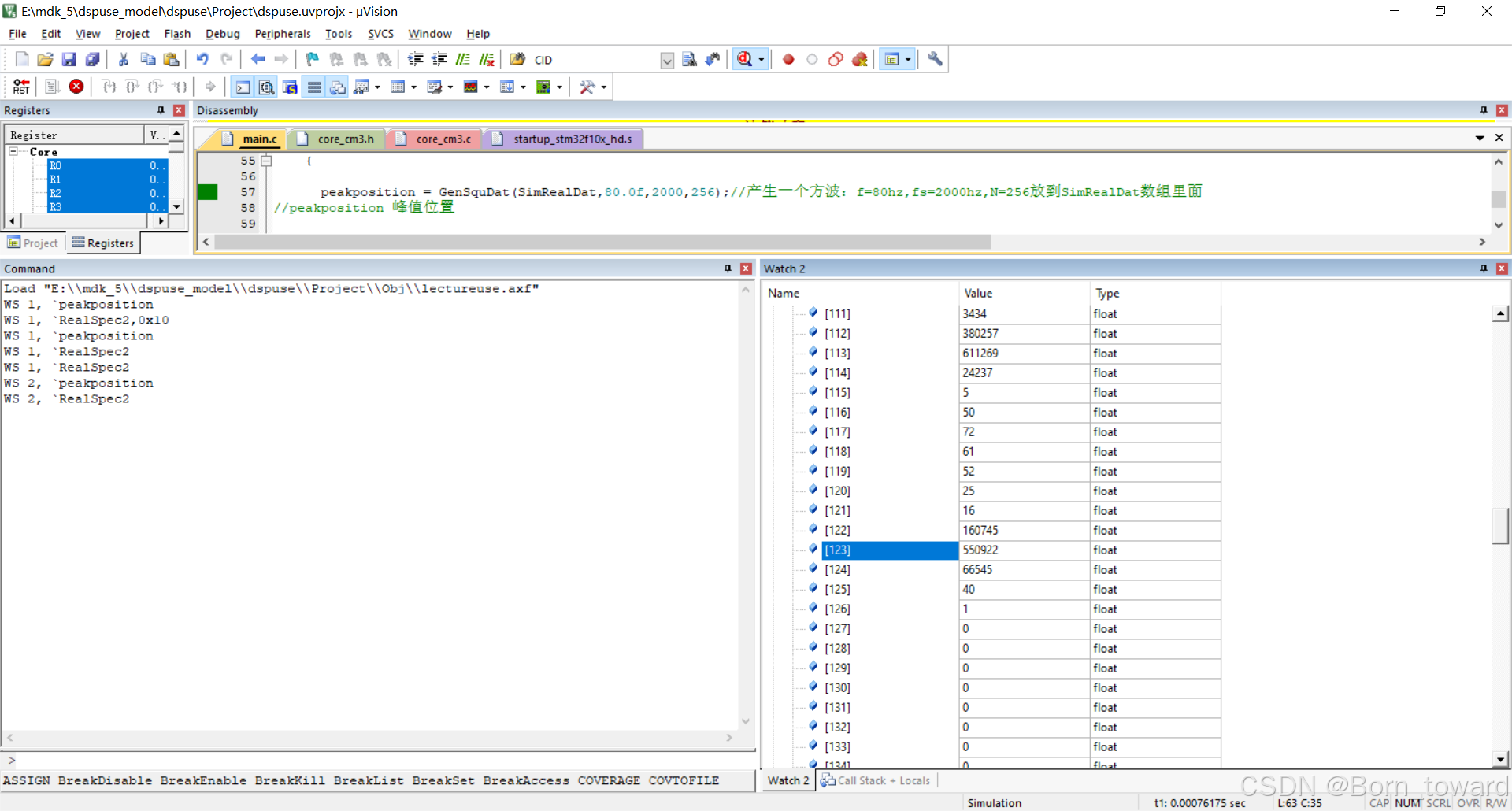Show next statement arrow icon
Image resolution: width=1512 pixels, height=811 pixels.
coord(210,87)
